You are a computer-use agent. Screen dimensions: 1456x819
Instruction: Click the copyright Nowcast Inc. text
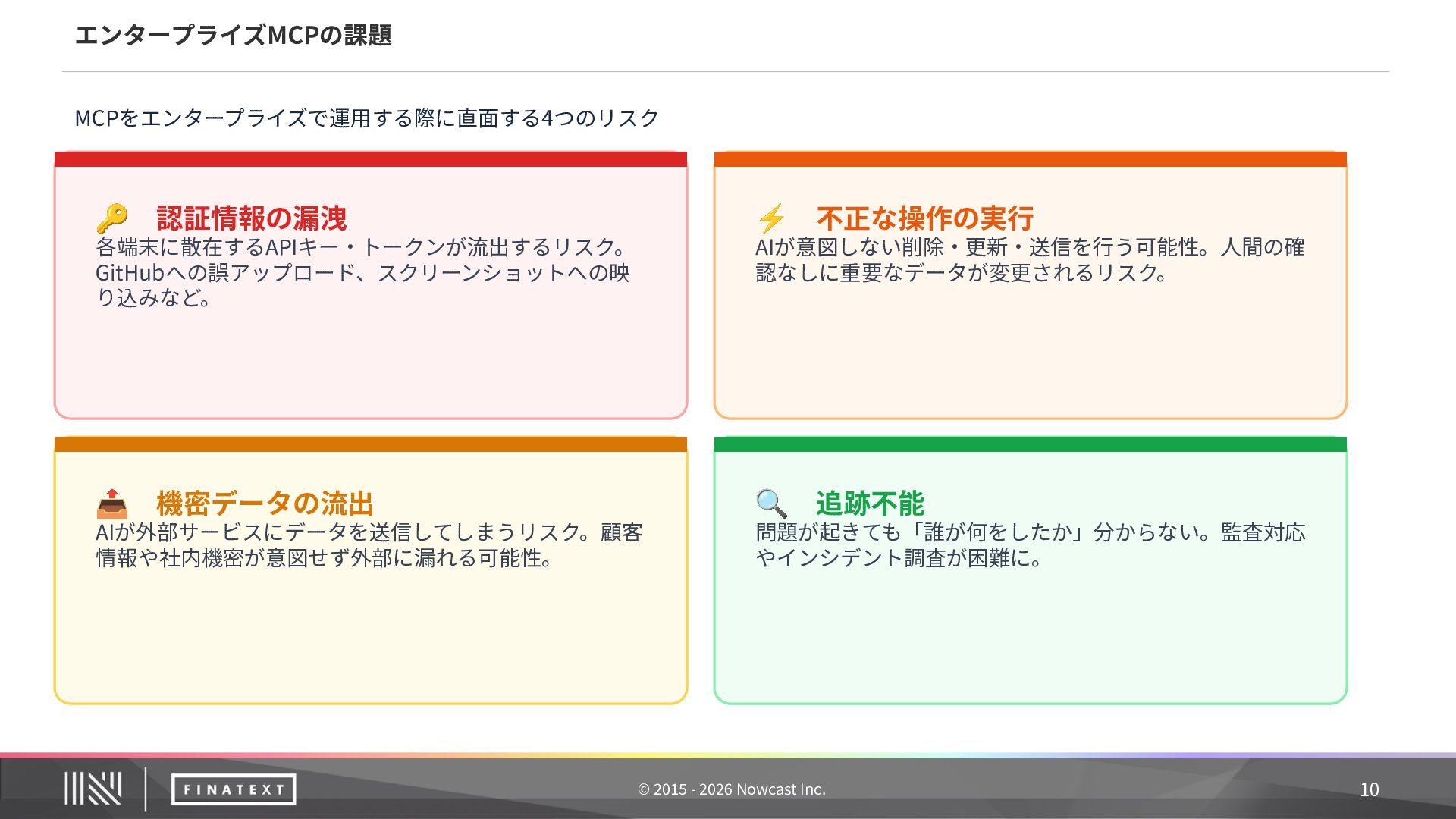[x=731, y=789]
